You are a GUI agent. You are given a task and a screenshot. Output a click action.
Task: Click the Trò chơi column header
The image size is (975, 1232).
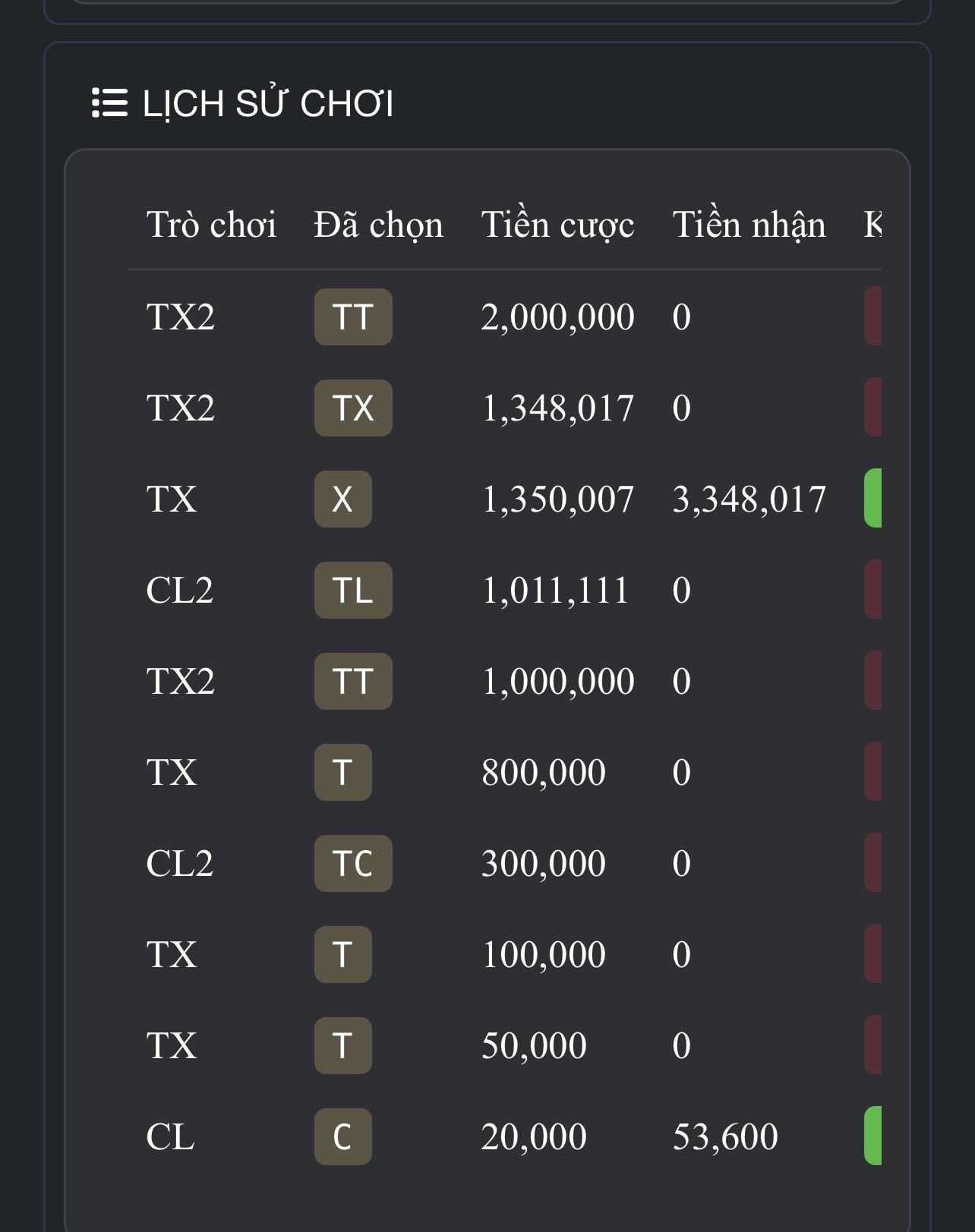(211, 225)
